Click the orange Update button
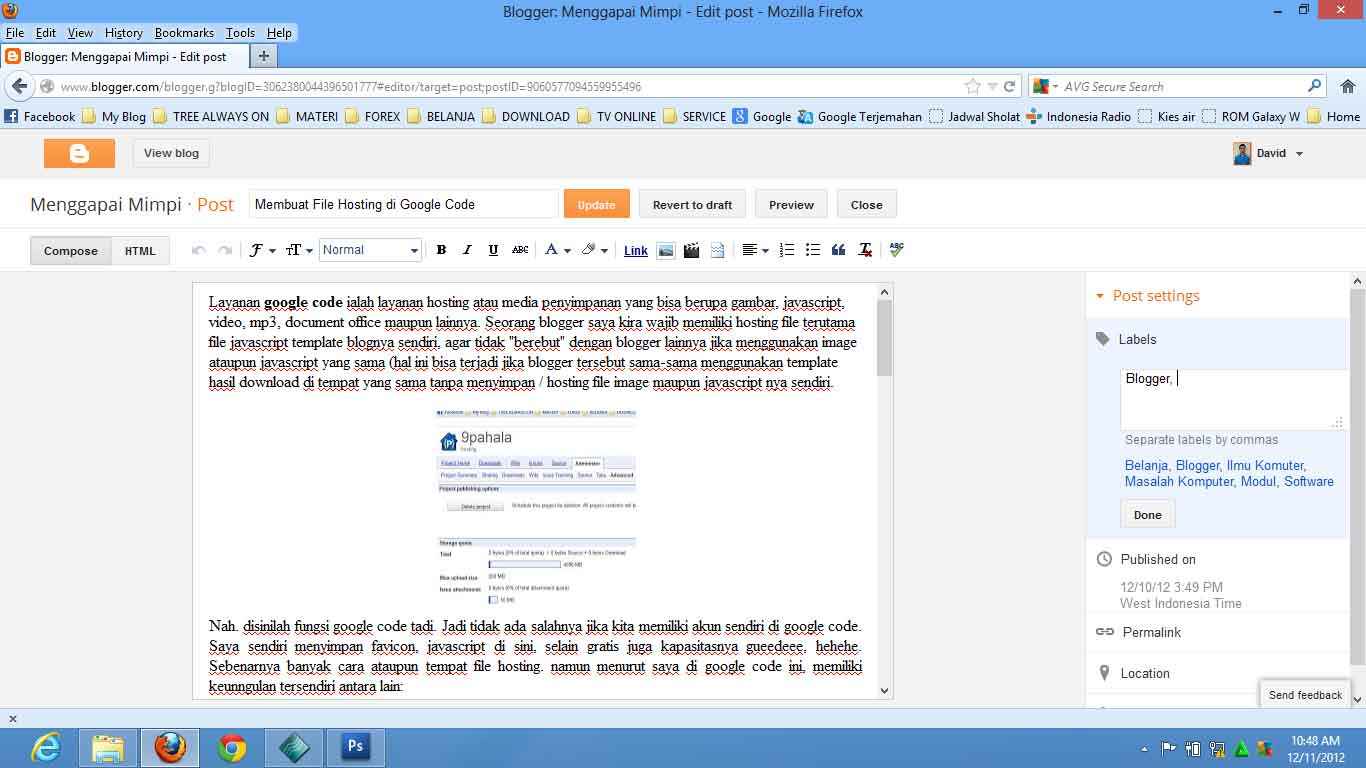 (596, 204)
